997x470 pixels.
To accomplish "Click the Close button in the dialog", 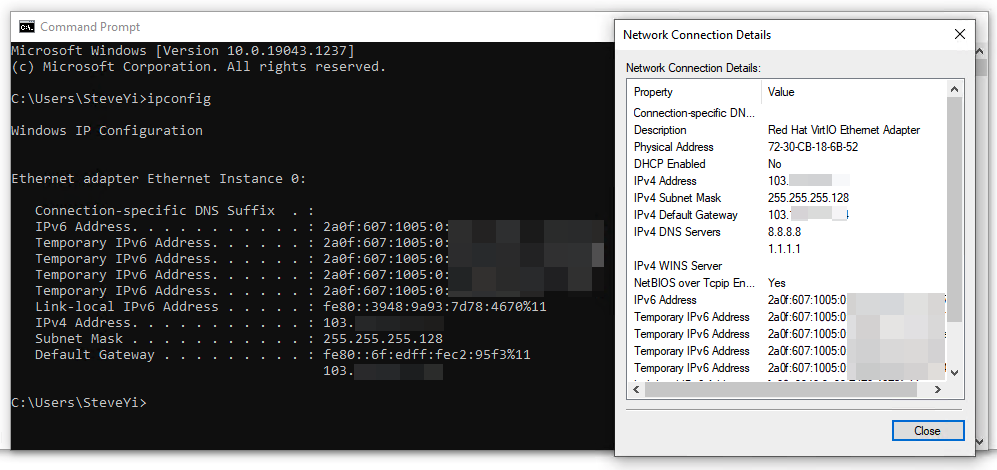I will pos(927,431).
